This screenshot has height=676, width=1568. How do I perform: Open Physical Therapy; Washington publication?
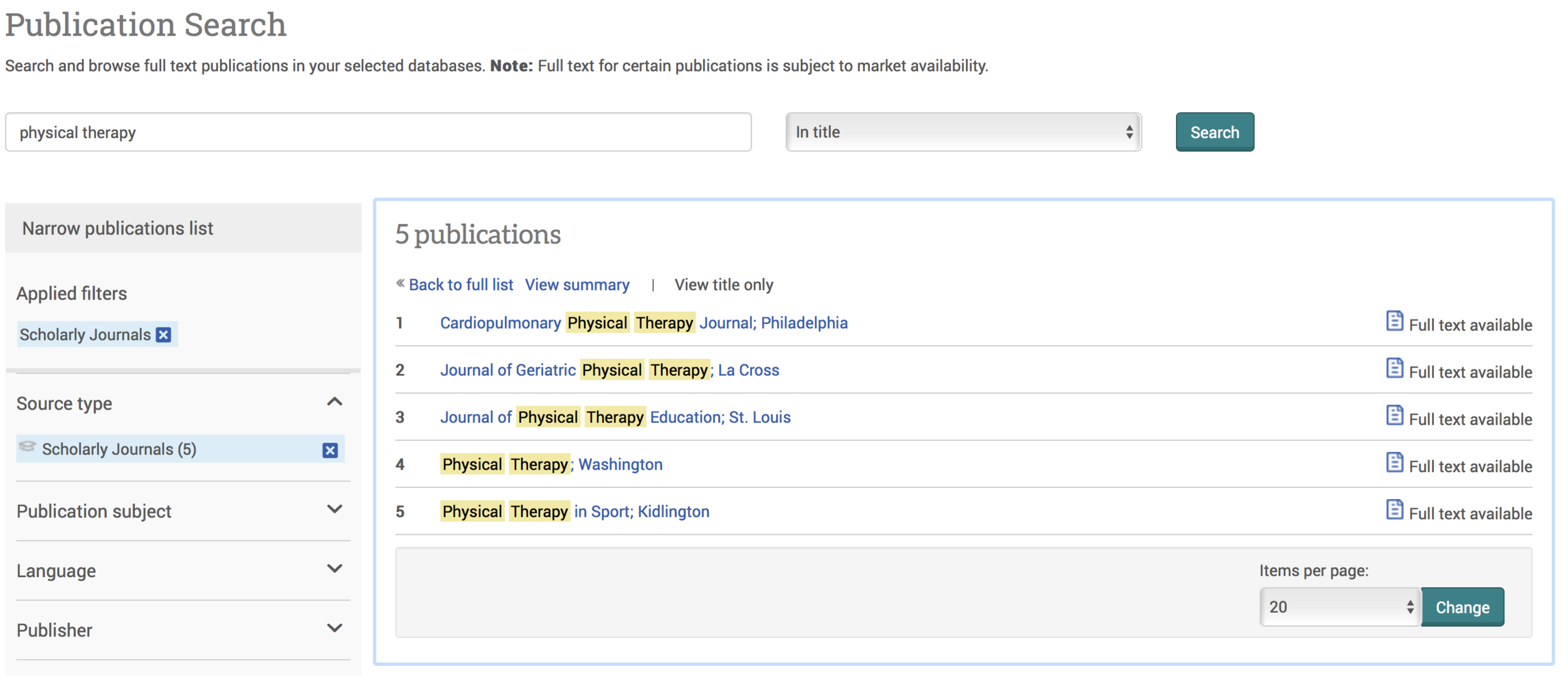coord(551,464)
